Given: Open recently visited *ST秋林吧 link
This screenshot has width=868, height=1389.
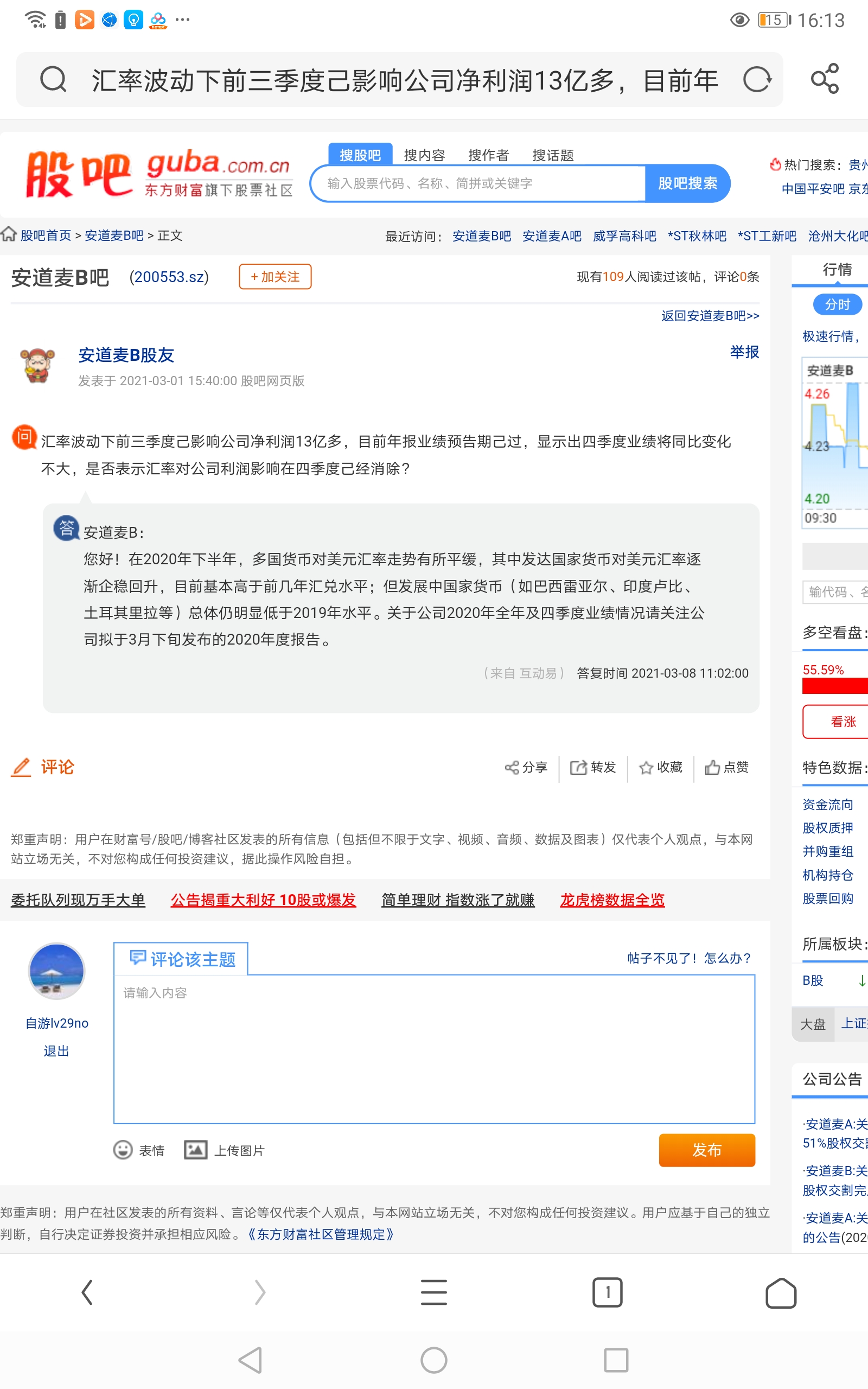Looking at the screenshot, I should 697,236.
